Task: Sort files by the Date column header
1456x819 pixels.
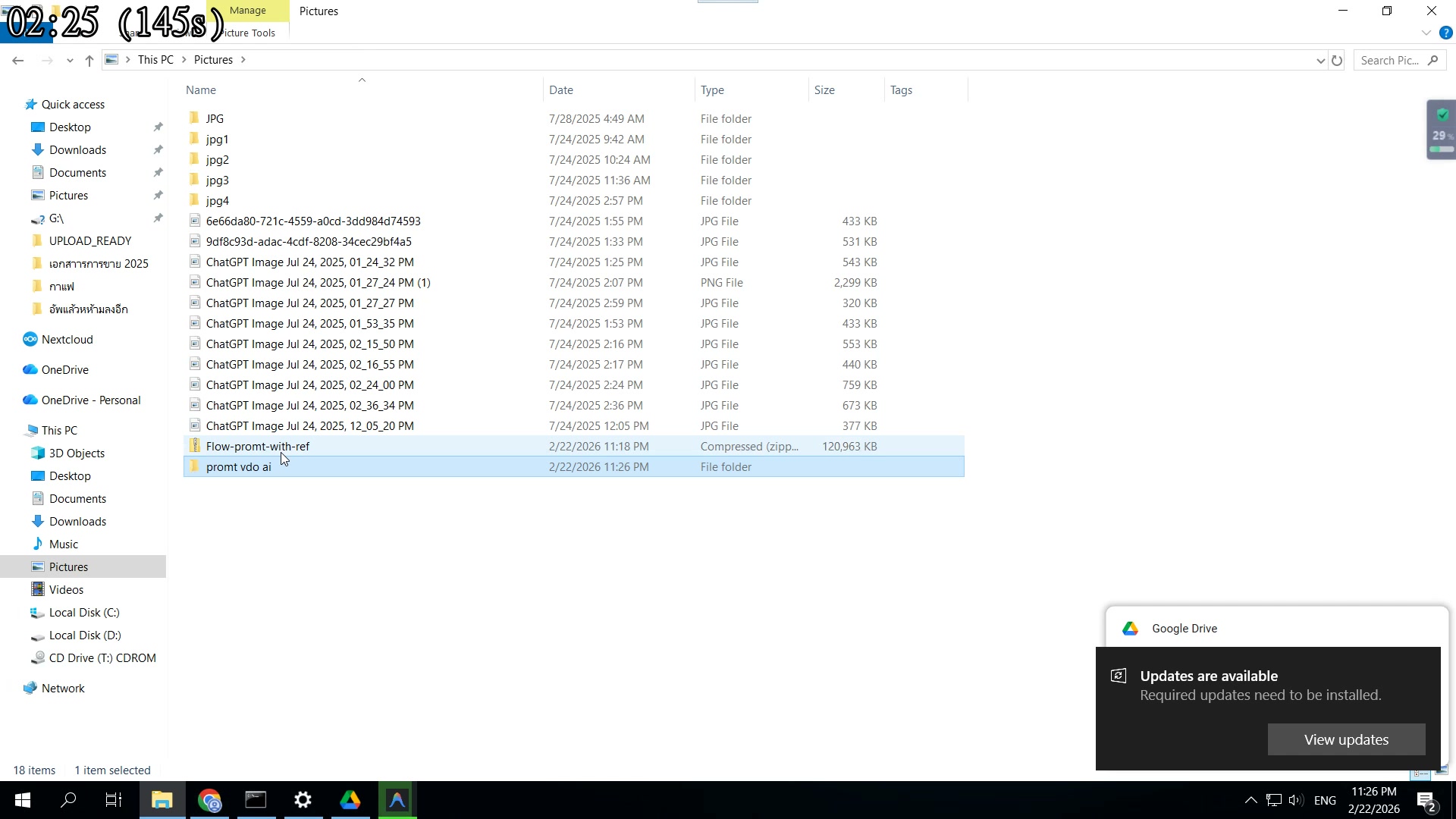Action: click(x=561, y=90)
